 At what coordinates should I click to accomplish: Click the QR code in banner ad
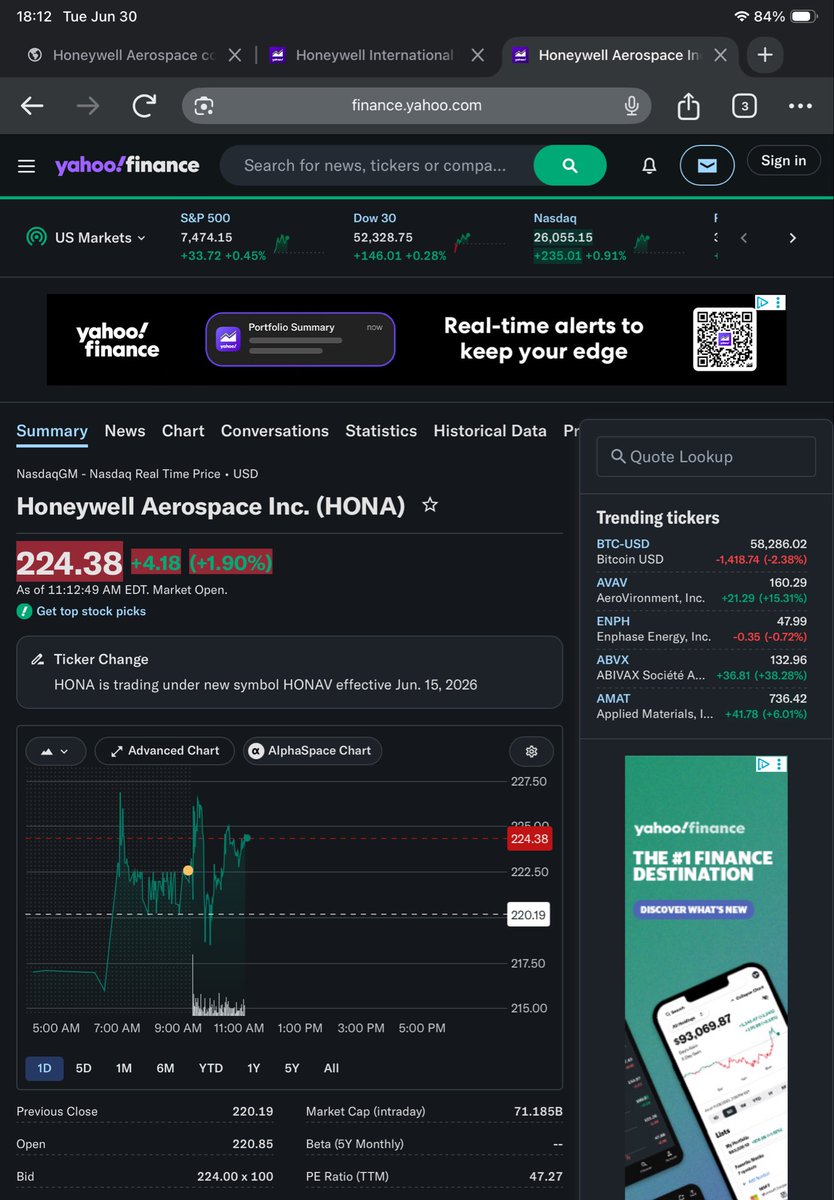point(724,339)
